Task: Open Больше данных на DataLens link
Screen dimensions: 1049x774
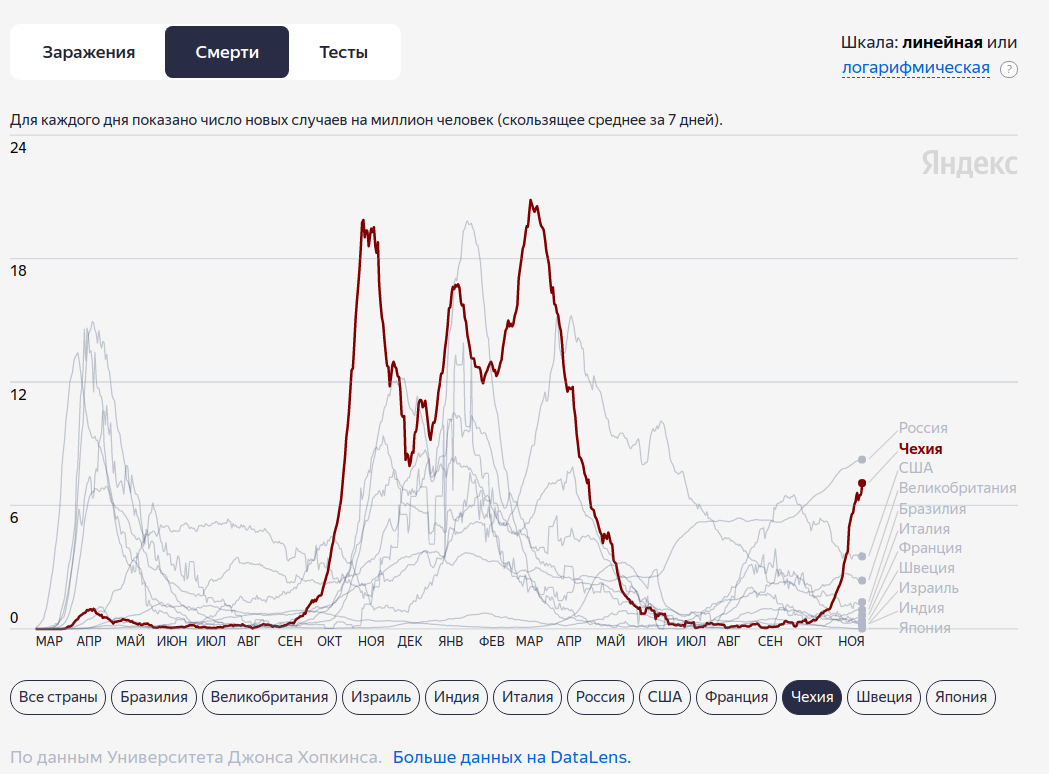Action: [x=511, y=757]
